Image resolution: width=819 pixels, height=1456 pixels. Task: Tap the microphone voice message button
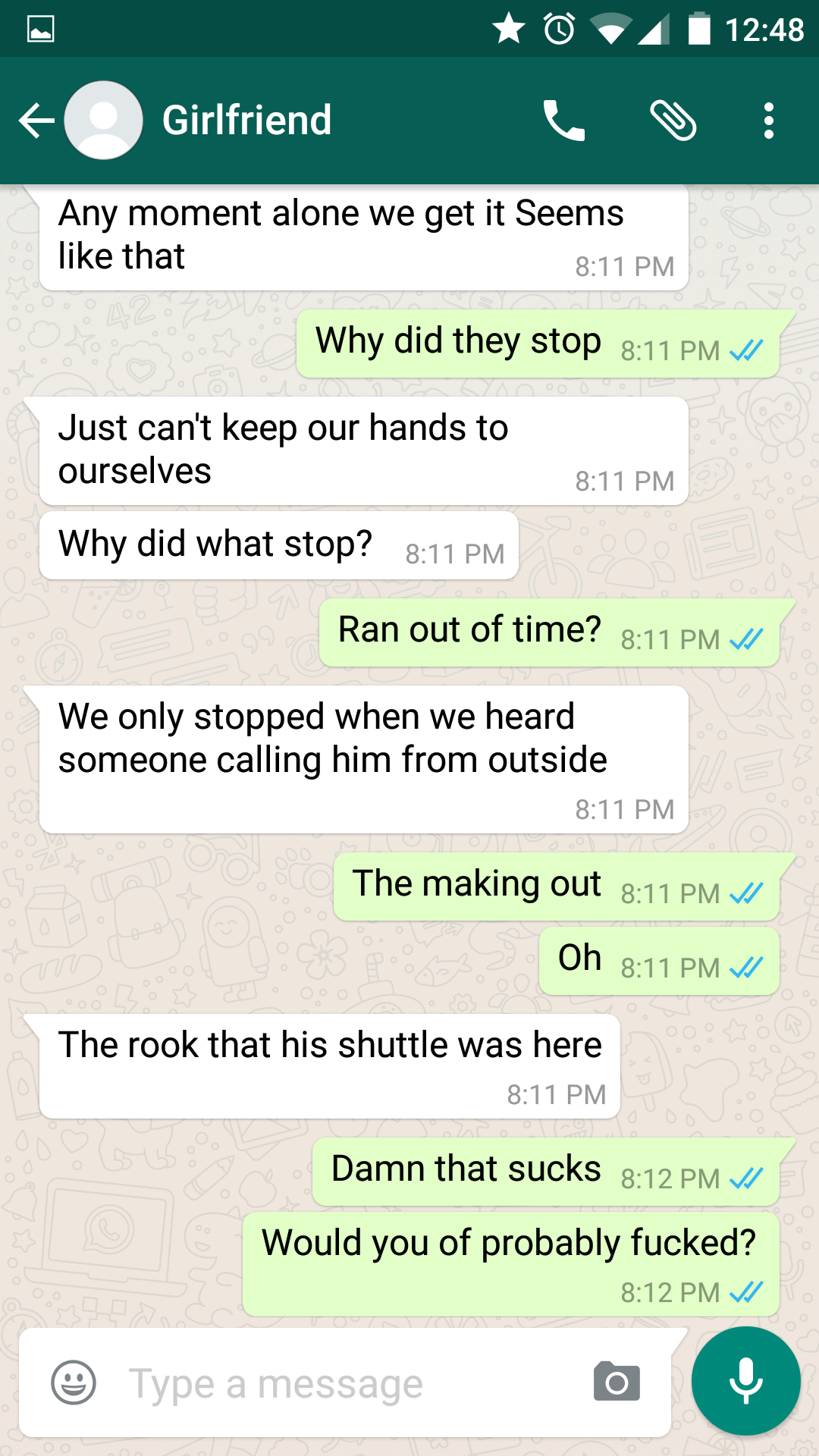[746, 1381]
